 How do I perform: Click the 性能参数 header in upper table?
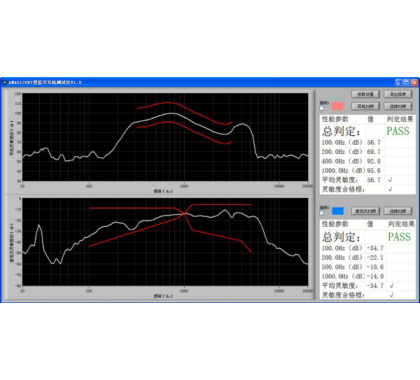click(335, 119)
